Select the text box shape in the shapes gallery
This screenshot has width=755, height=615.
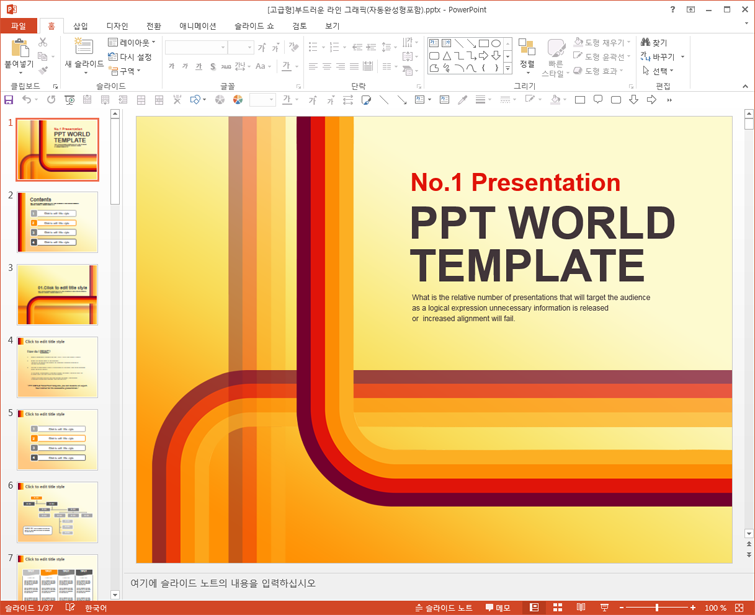pos(434,43)
